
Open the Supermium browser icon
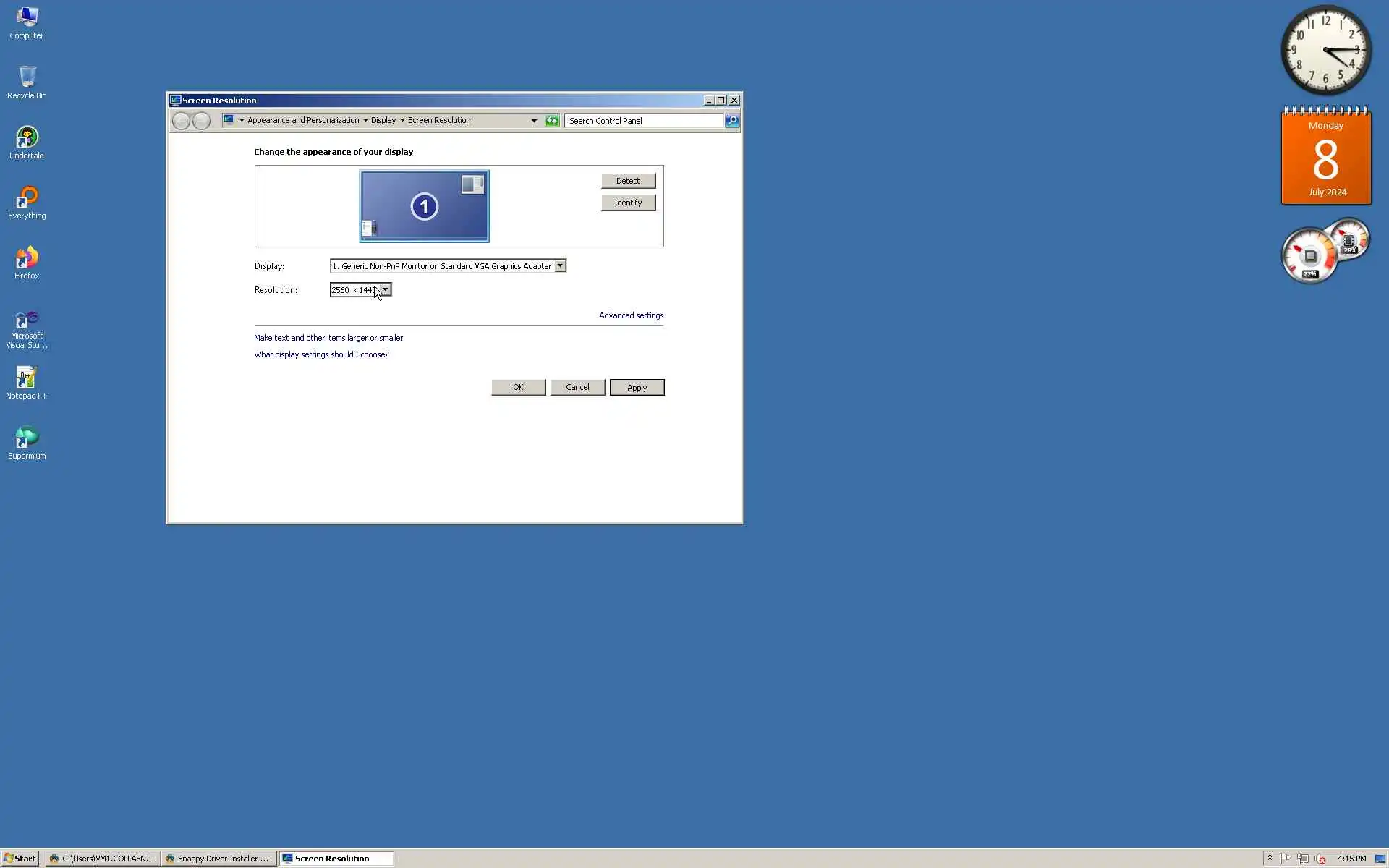pyautogui.click(x=27, y=439)
